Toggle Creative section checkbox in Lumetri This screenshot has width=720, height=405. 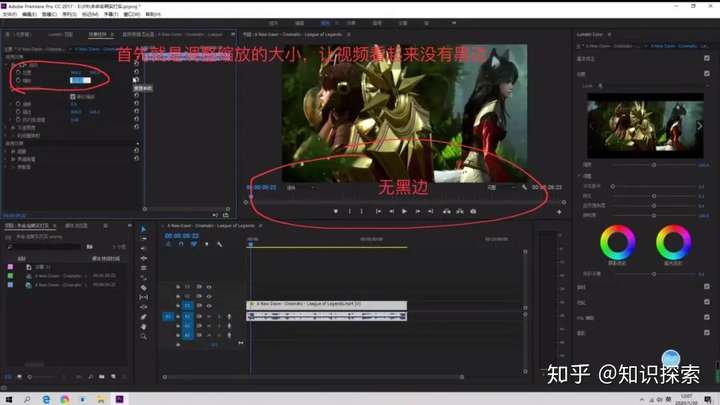[707, 73]
